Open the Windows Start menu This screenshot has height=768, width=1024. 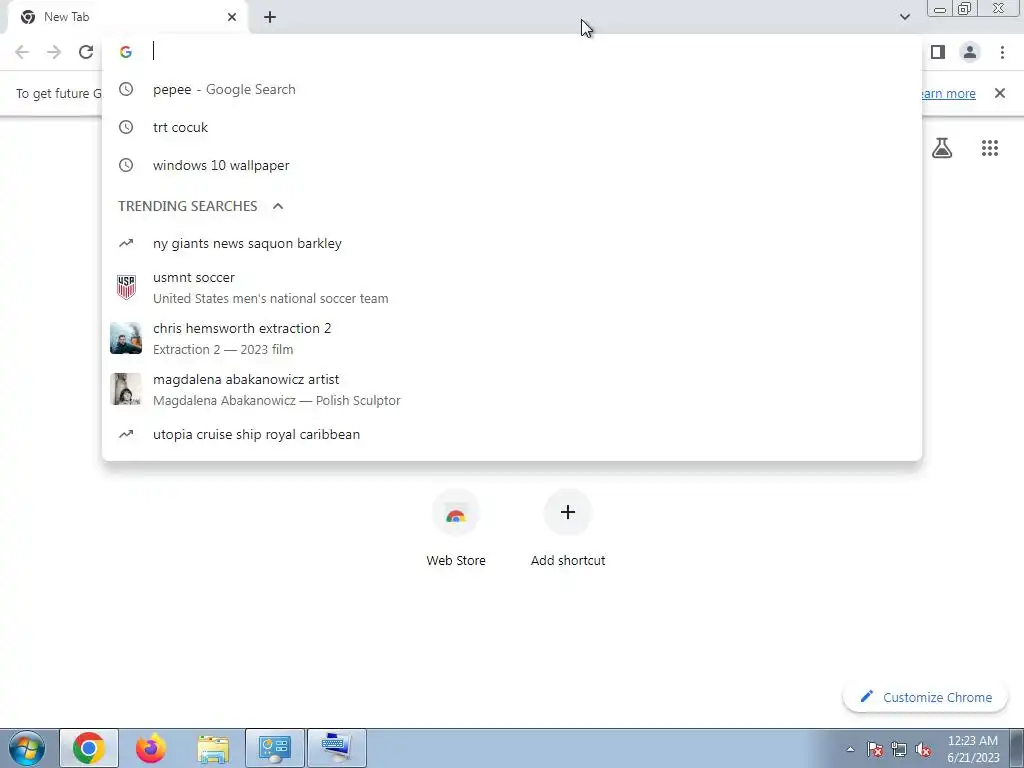pos(27,748)
